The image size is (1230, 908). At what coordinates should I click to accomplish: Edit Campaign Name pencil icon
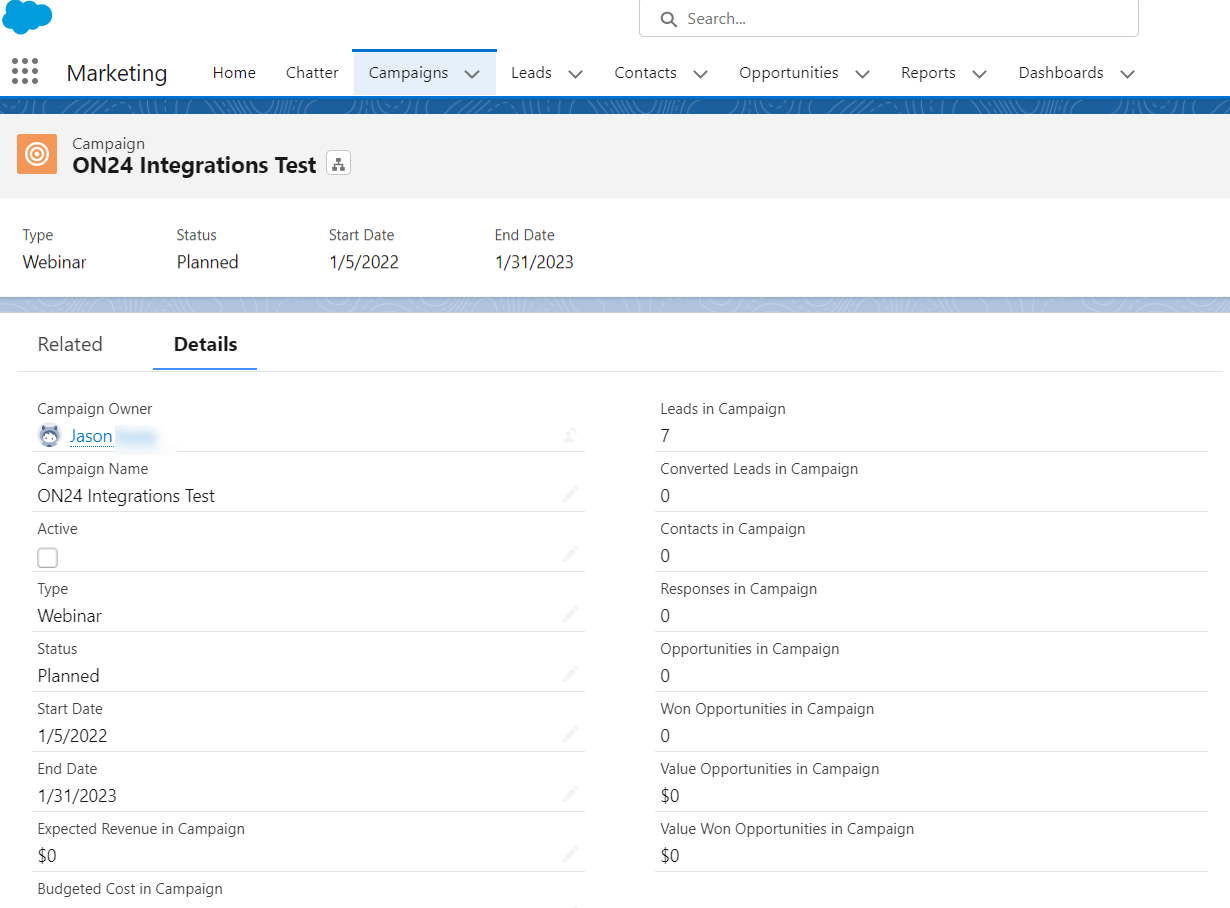pyautogui.click(x=570, y=494)
